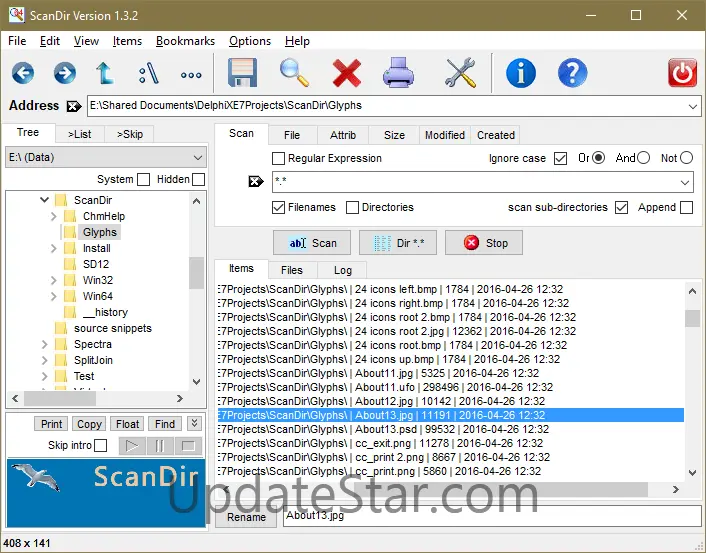Open the Address path dropdown
Viewport: 706px width, 553px height.
[x=692, y=107]
